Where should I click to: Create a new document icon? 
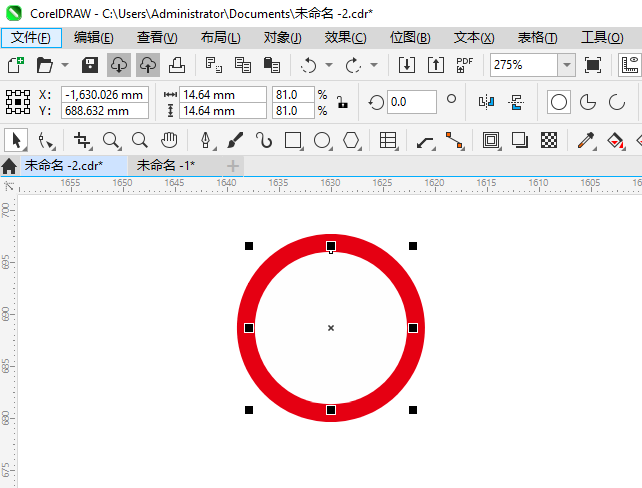16,65
